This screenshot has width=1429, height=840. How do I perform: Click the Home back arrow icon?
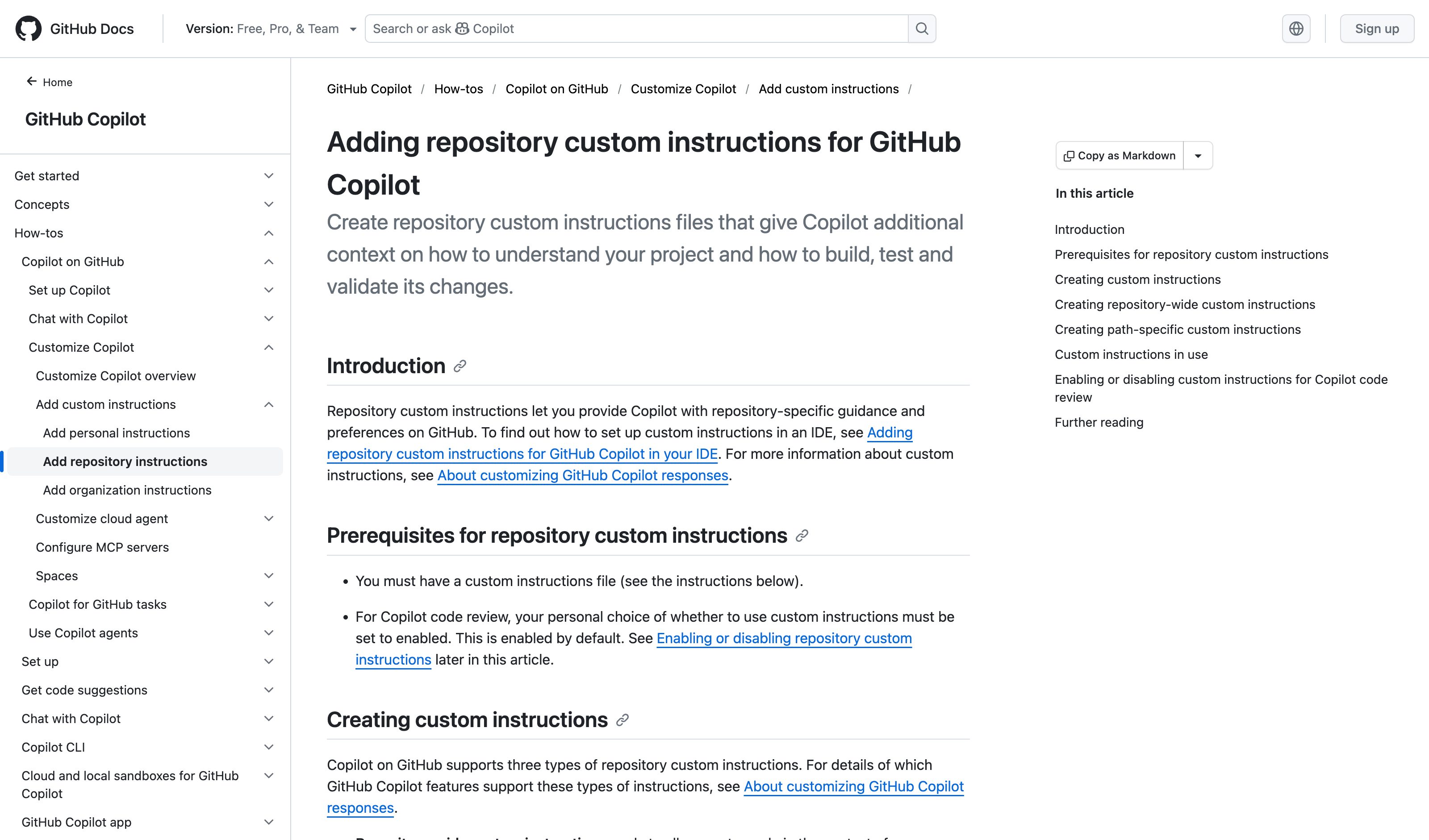(32, 82)
